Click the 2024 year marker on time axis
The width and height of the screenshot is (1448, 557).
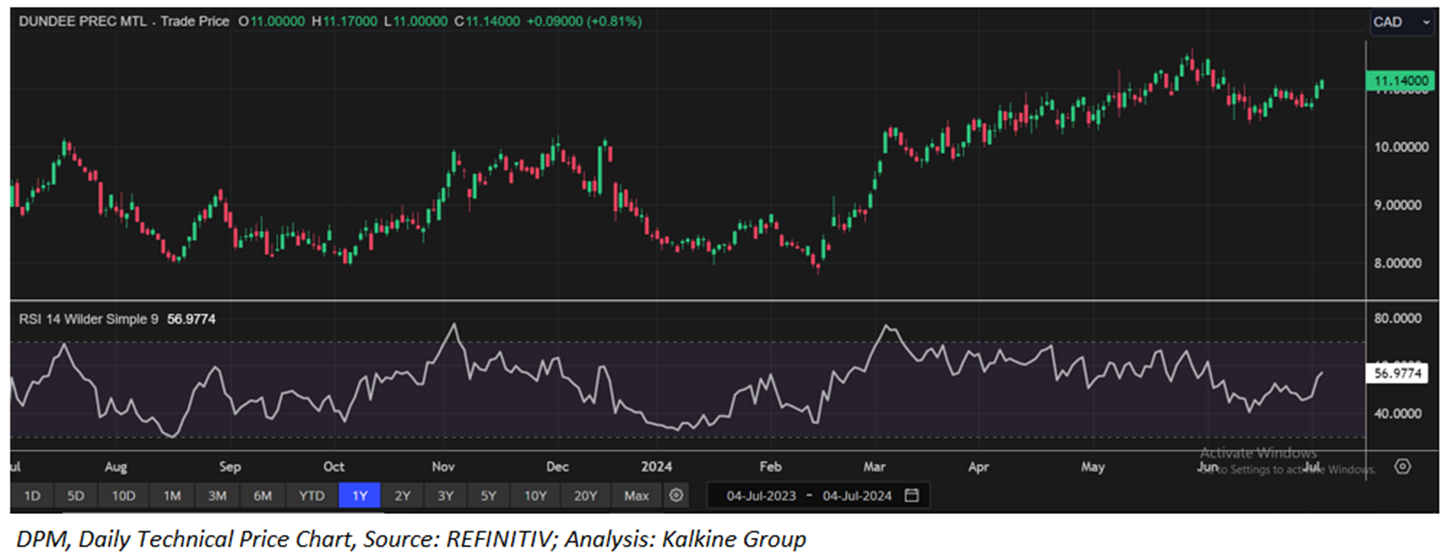[657, 467]
